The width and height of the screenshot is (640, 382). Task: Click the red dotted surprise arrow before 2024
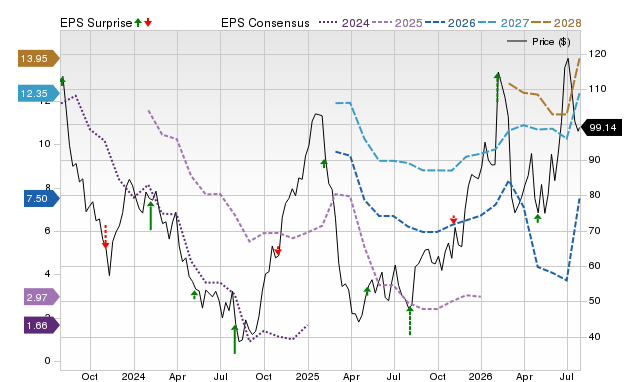(105, 237)
